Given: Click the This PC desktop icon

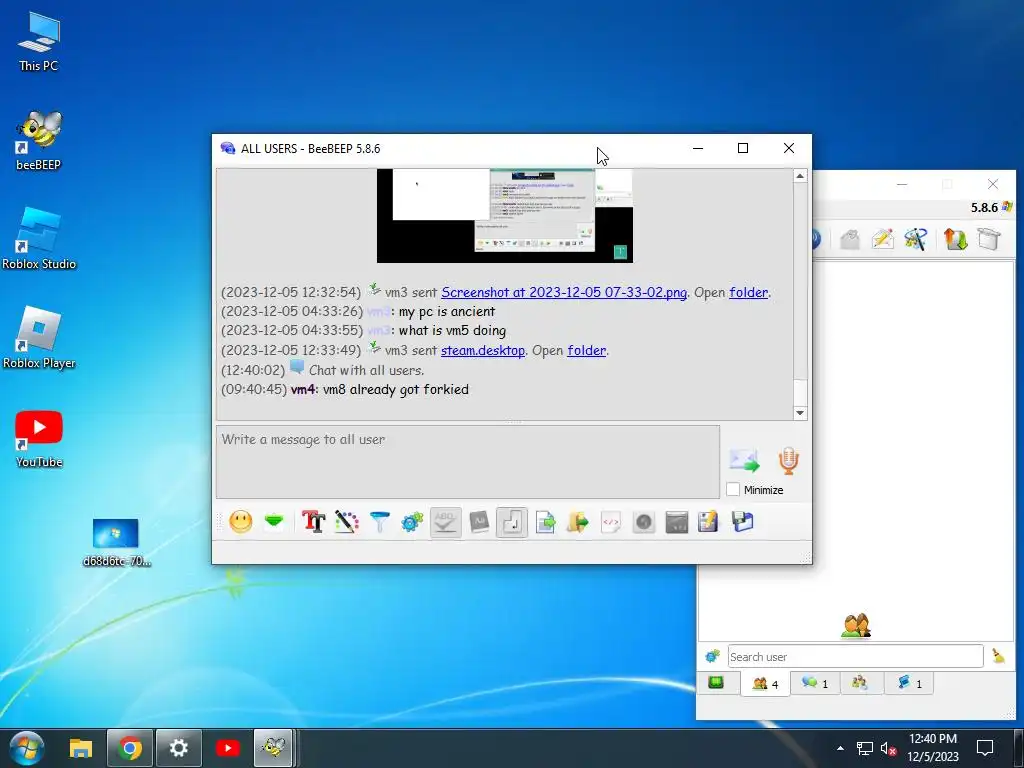Looking at the screenshot, I should (x=39, y=40).
